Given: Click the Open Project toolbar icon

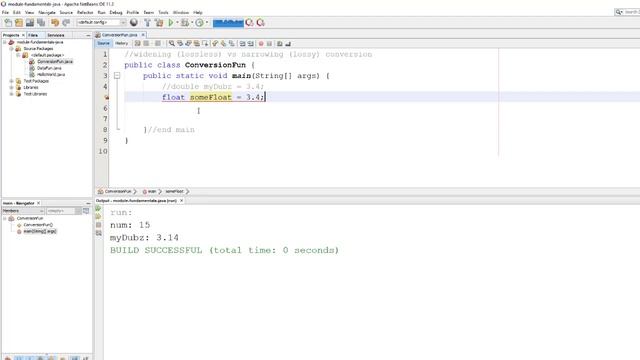Looking at the screenshot, I should coord(30,23).
